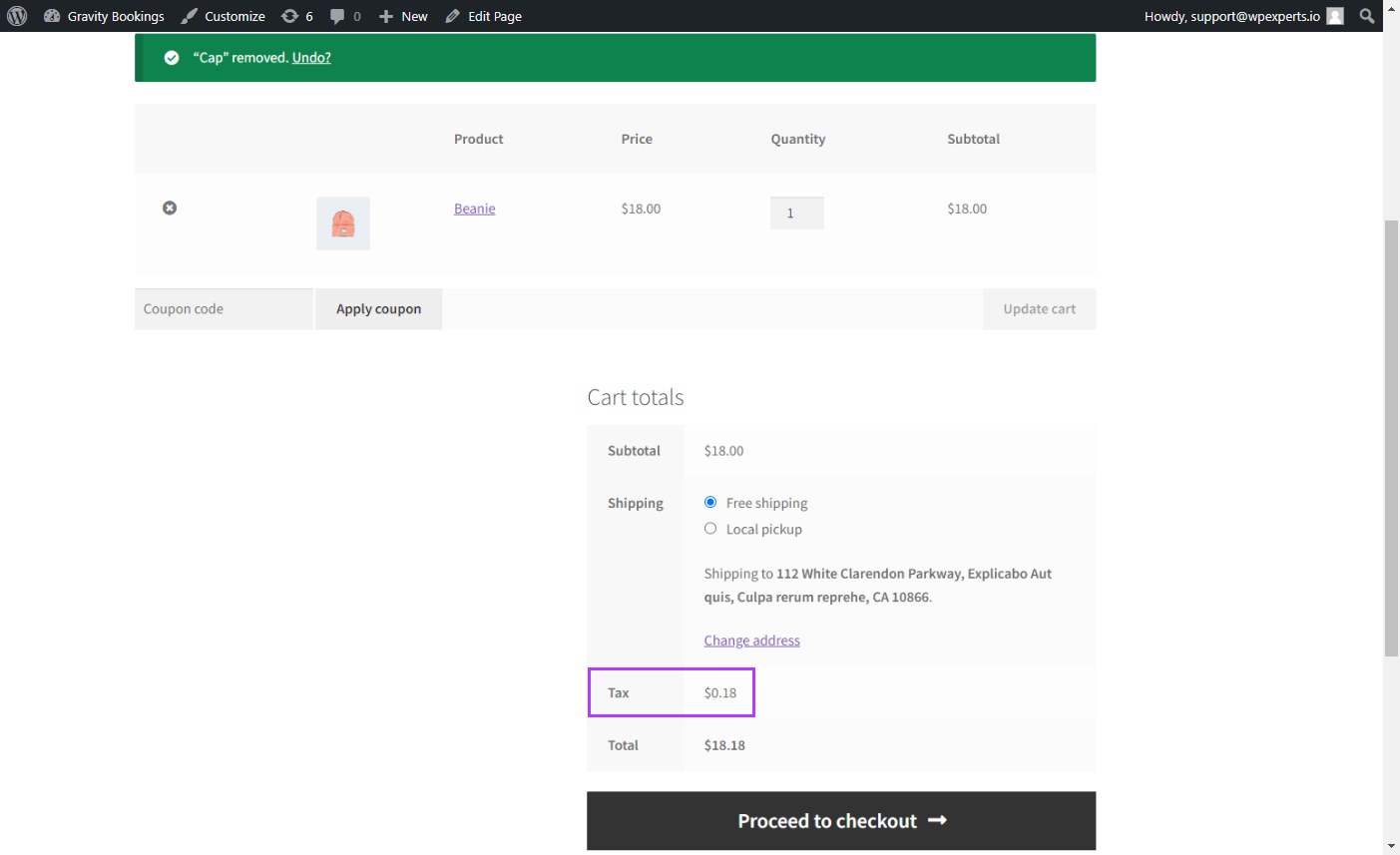Click the Beanie quantity field

(797, 213)
